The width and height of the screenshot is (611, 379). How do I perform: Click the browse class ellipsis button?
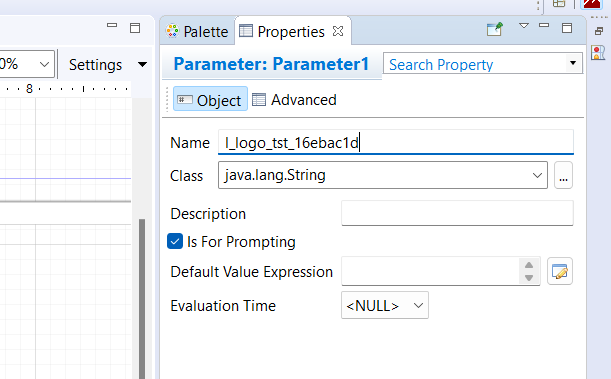click(x=563, y=175)
